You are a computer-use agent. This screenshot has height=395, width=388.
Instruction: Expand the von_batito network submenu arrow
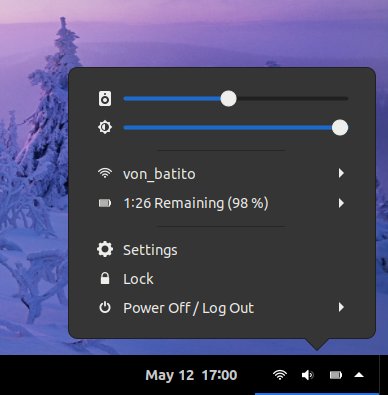341,173
